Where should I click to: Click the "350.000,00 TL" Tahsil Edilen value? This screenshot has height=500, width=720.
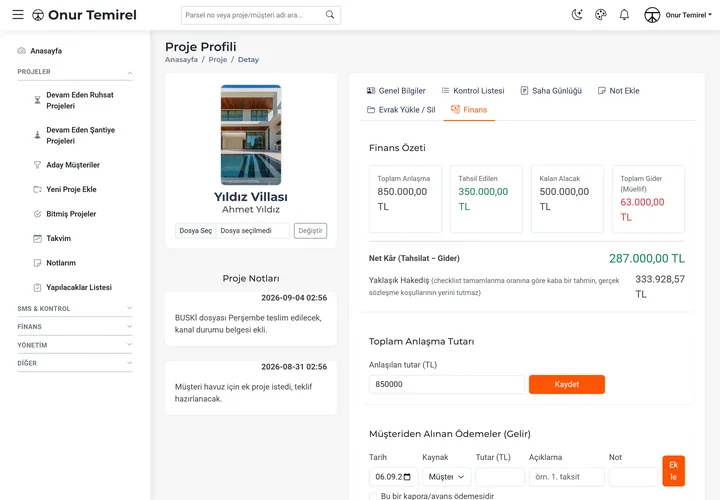click(x=483, y=199)
